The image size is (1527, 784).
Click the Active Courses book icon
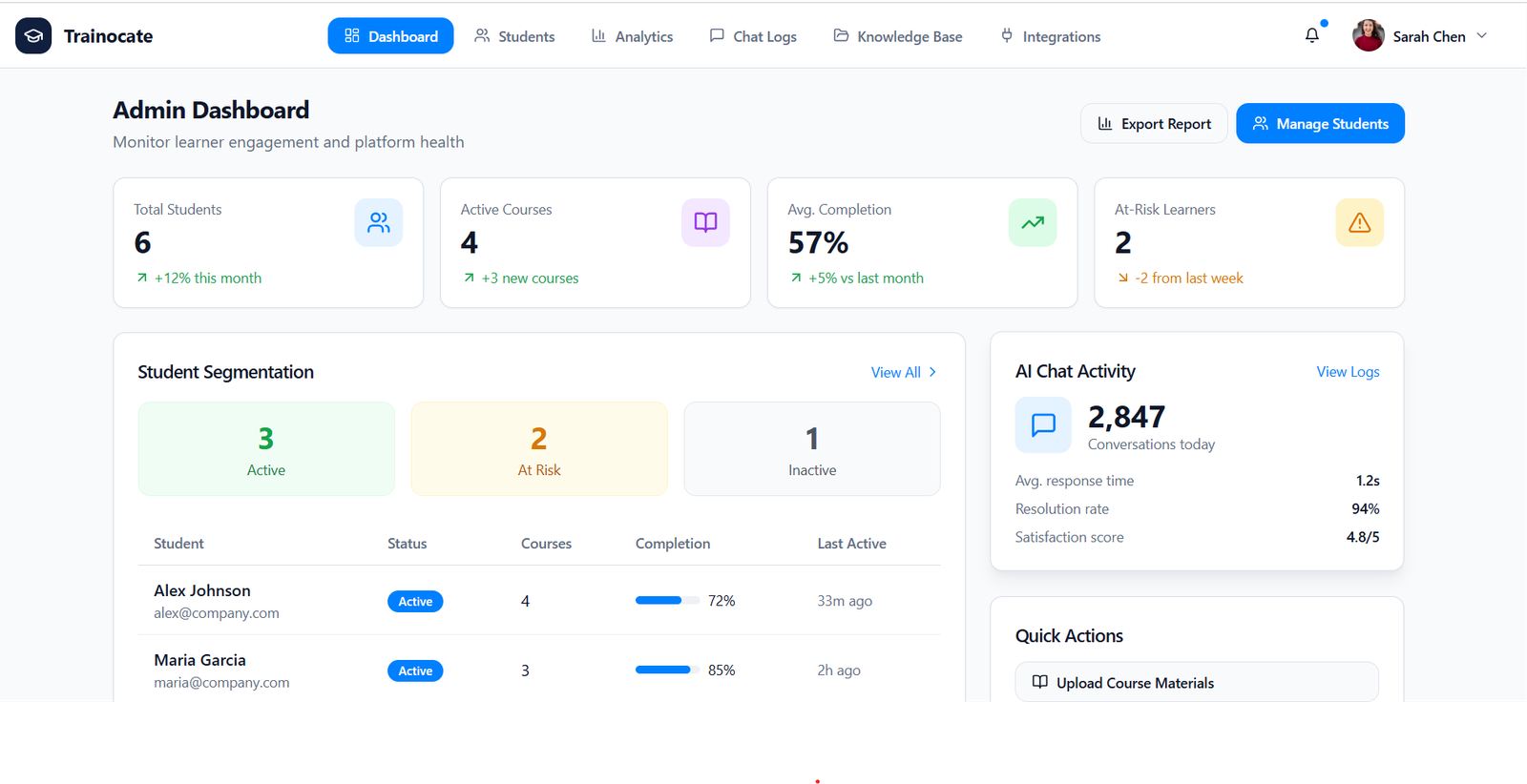tap(705, 222)
